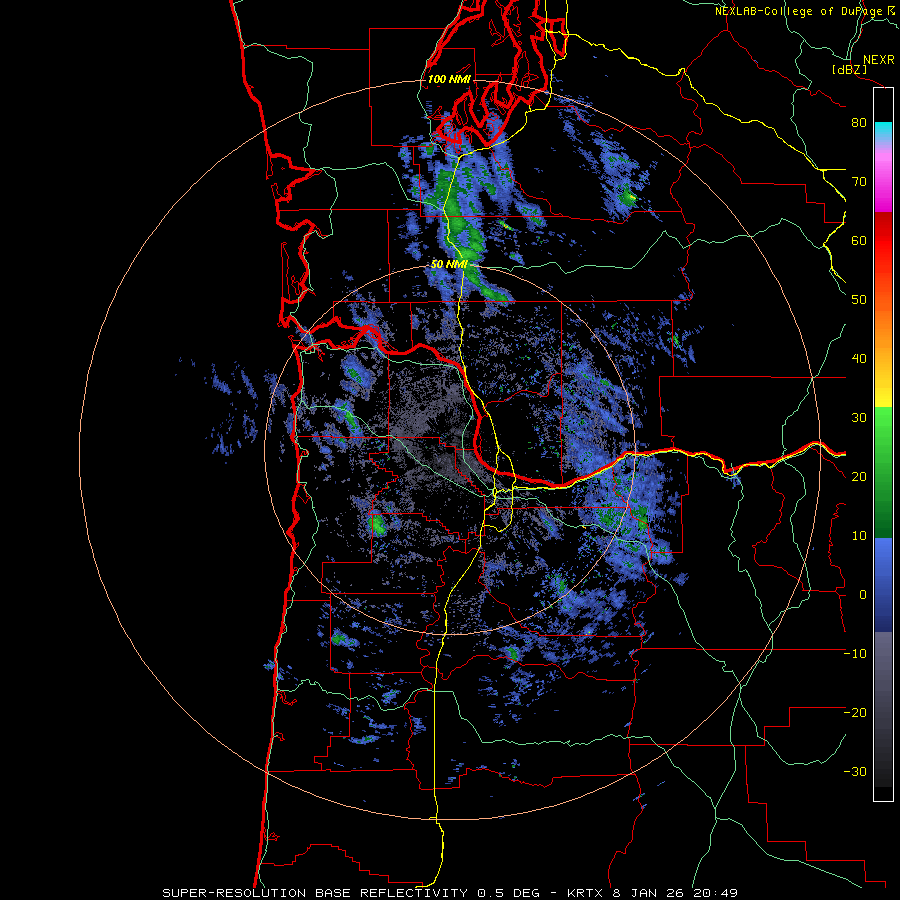This screenshot has width=900, height=900.
Task: Click the cyan segment of the color bar
Action: point(883,130)
